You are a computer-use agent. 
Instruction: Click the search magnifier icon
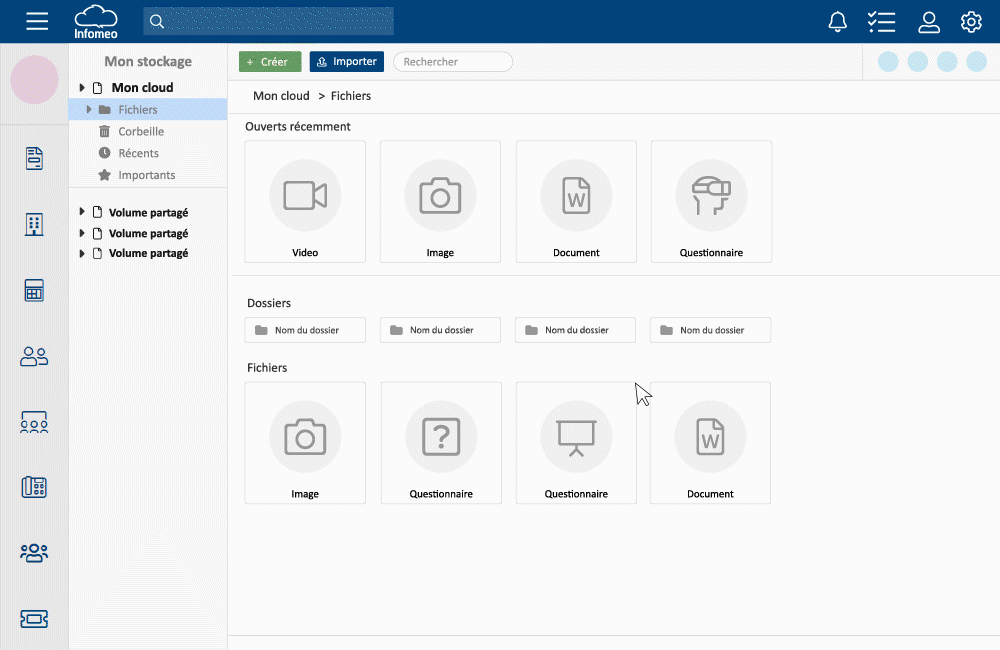coord(157,22)
